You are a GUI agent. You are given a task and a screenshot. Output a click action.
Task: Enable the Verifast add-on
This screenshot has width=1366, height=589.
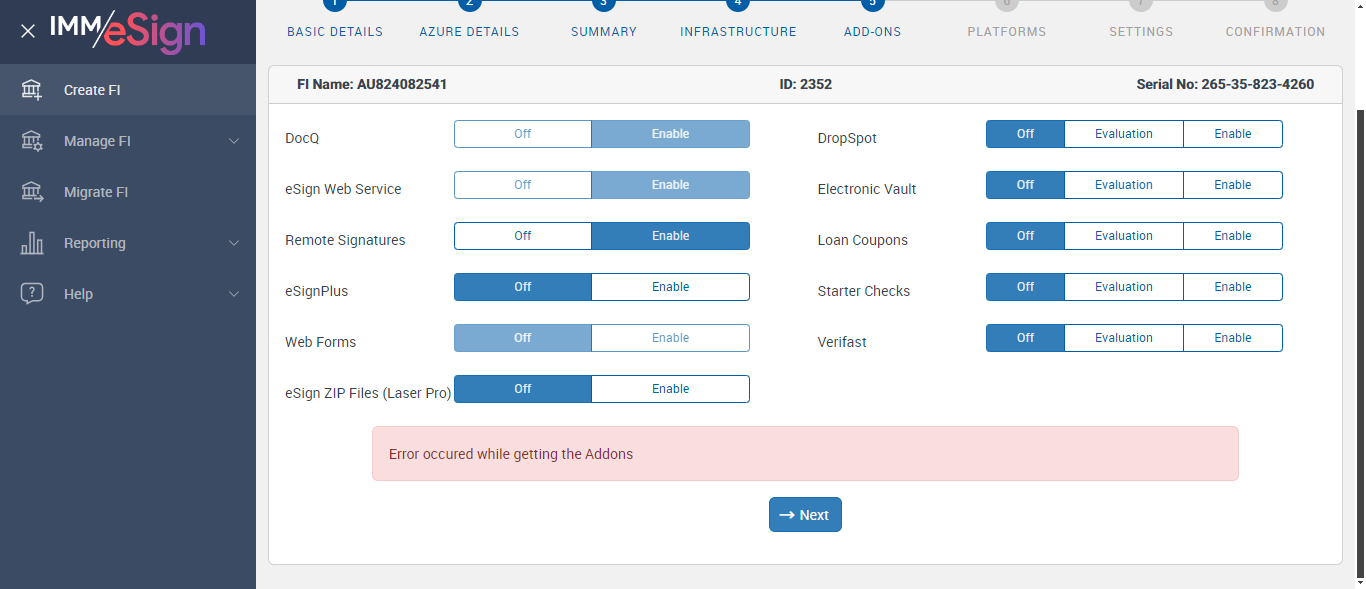click(1232, 338)
